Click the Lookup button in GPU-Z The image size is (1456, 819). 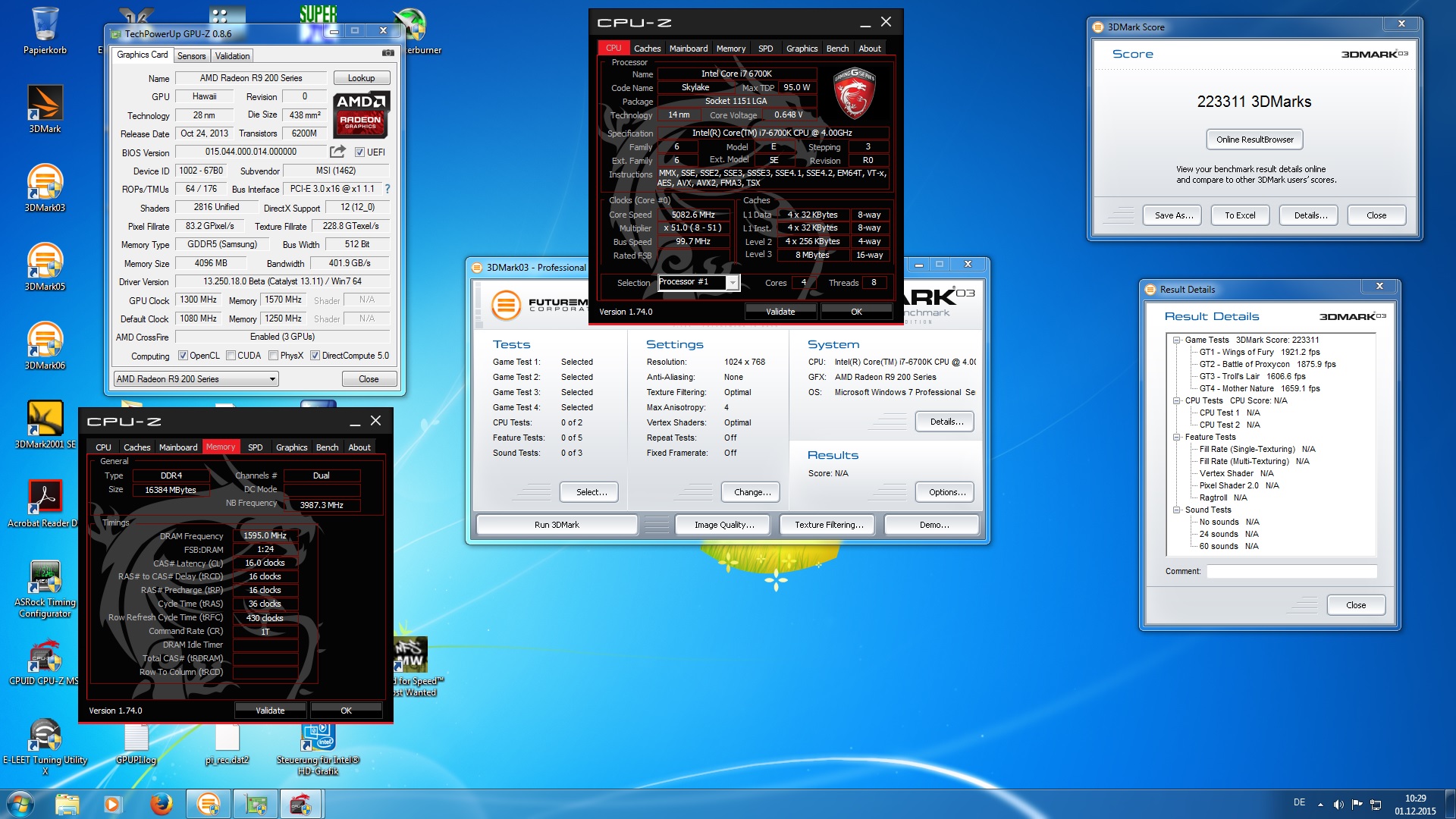pos(361,78)
